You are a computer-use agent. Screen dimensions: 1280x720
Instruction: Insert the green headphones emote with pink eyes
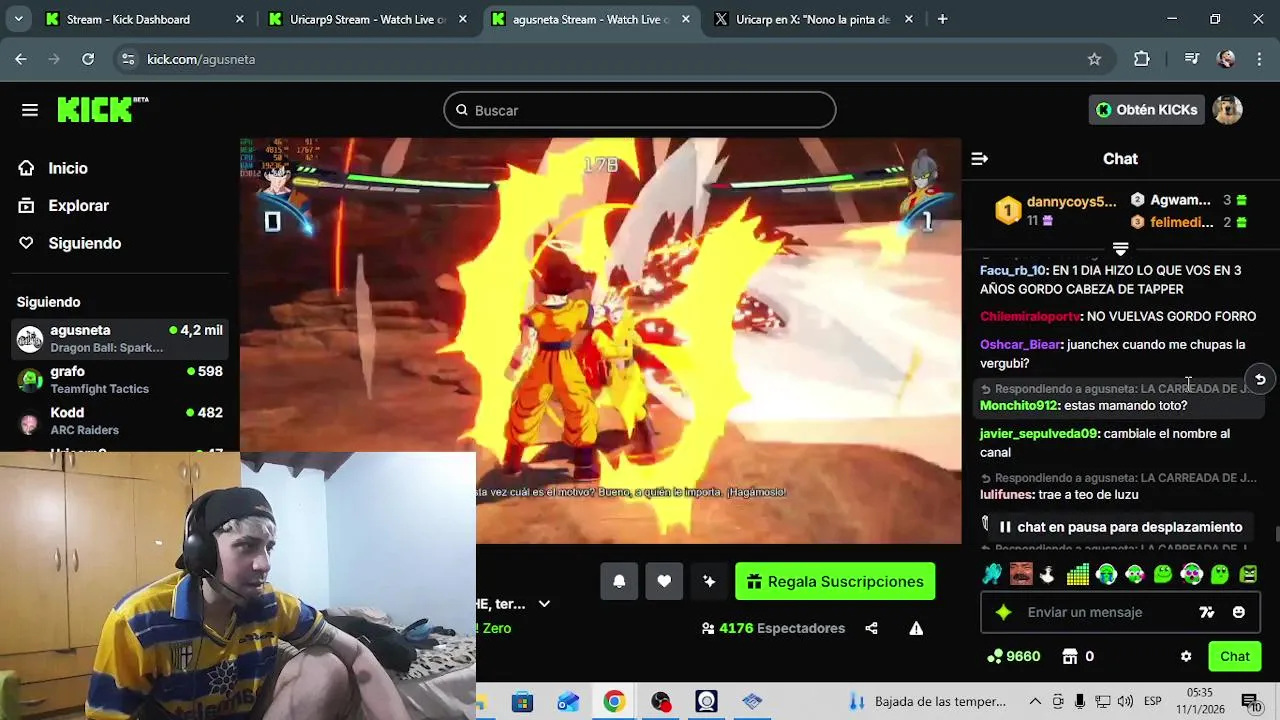1191,574
